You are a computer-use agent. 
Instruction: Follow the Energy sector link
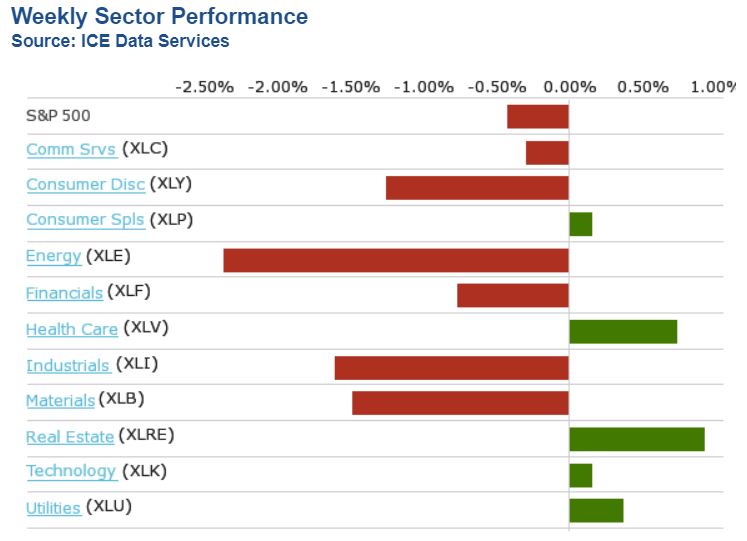[53, 257]
